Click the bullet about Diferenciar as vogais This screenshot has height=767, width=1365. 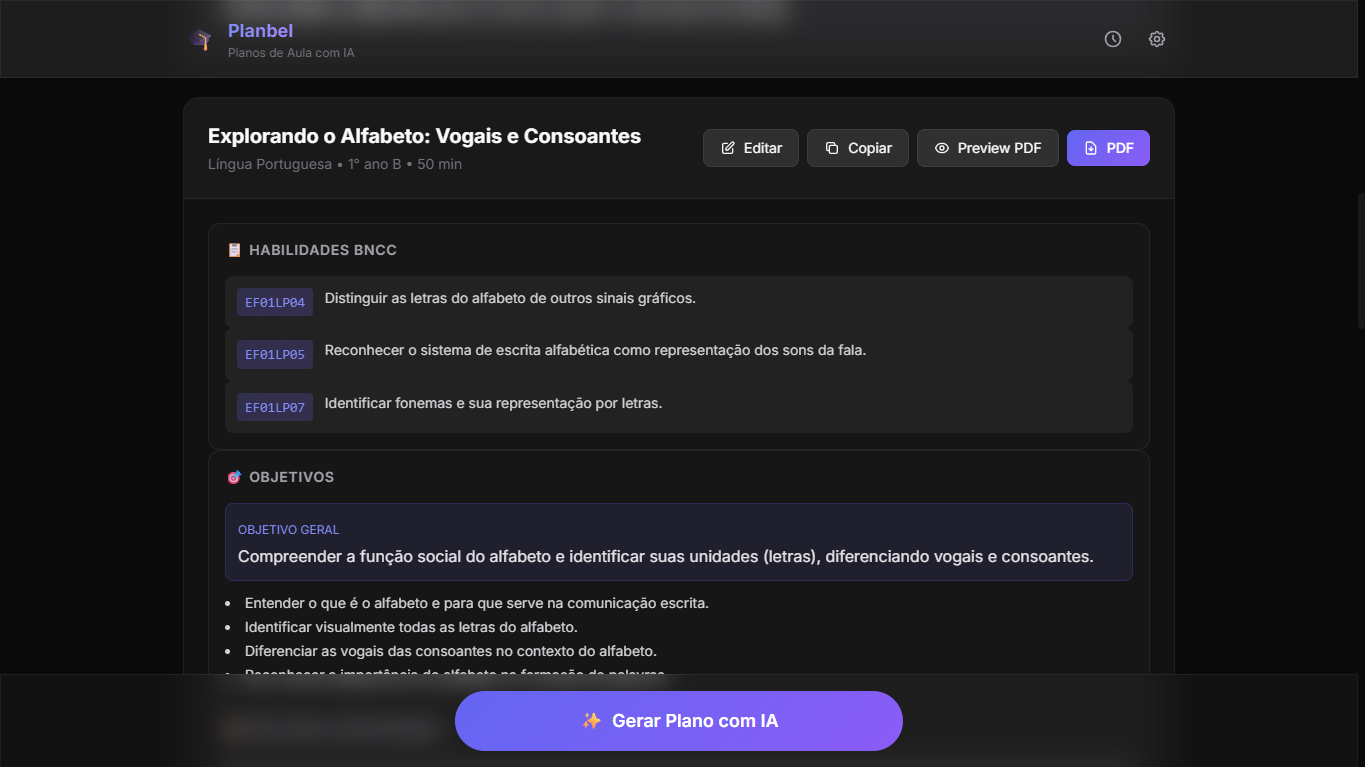(450, 651)
